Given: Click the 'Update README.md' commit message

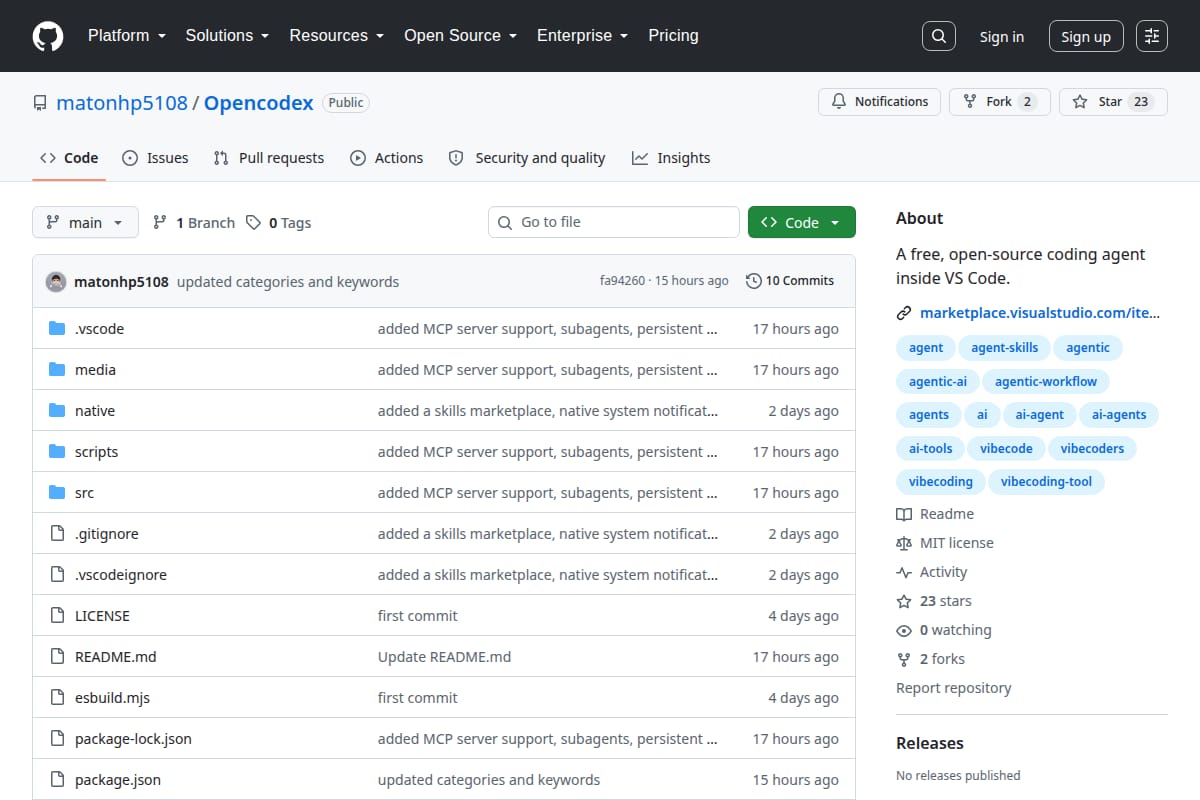Looking at the screenshot, I should (444, 657).
